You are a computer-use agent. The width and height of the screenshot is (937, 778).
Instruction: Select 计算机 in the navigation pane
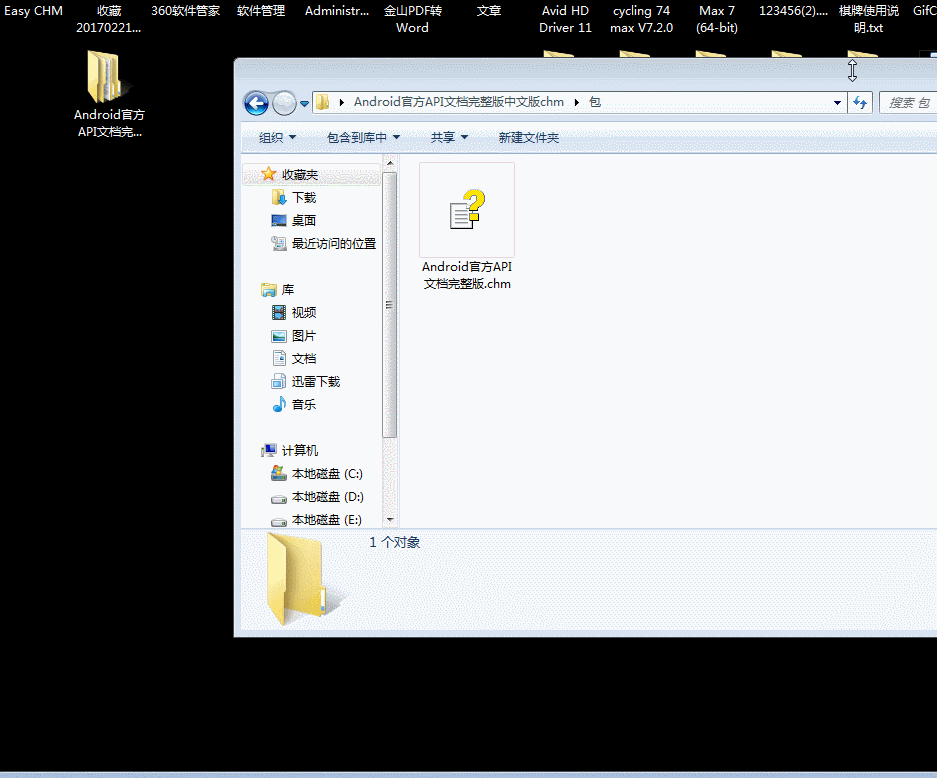pyautogui.click(x=300, y=451)
